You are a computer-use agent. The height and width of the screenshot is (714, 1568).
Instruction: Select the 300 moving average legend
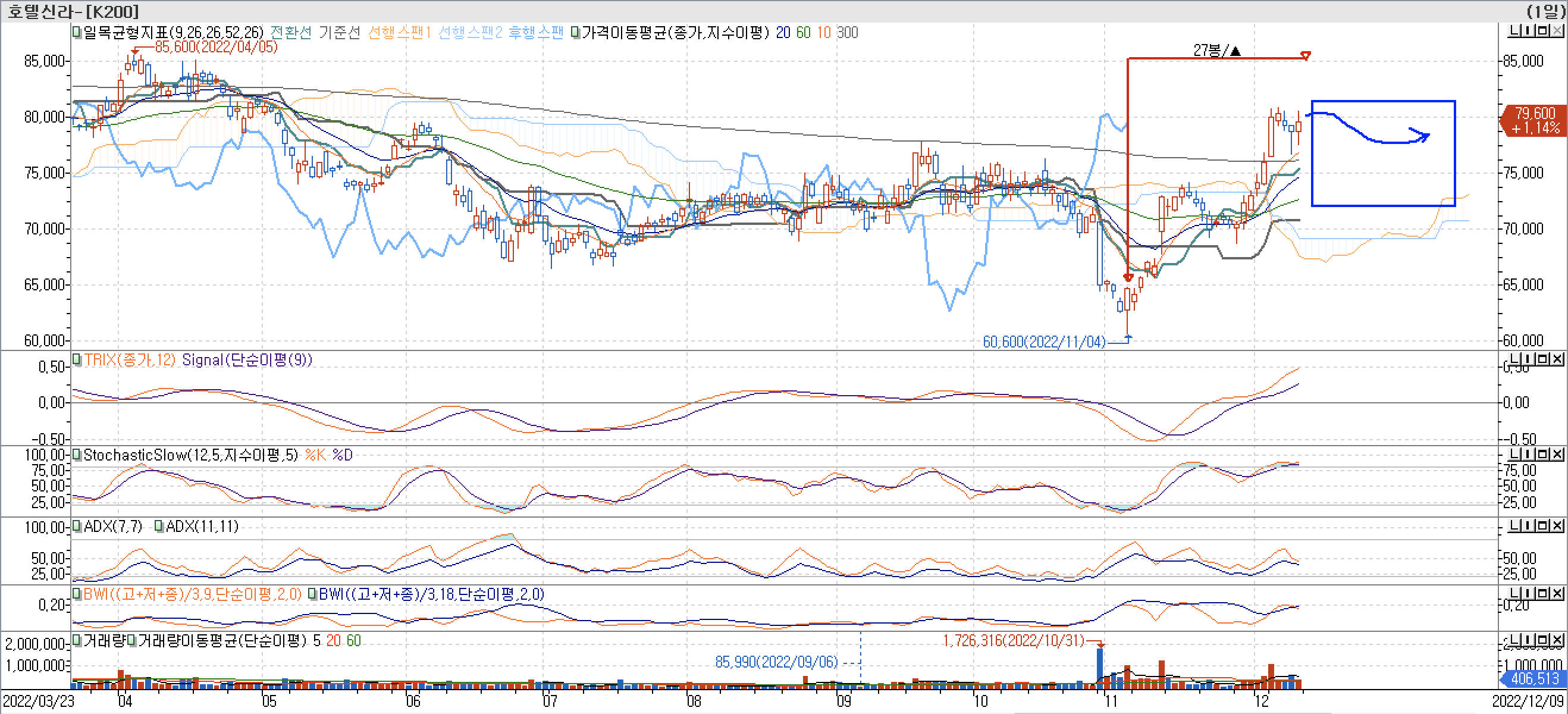(847, 32)
